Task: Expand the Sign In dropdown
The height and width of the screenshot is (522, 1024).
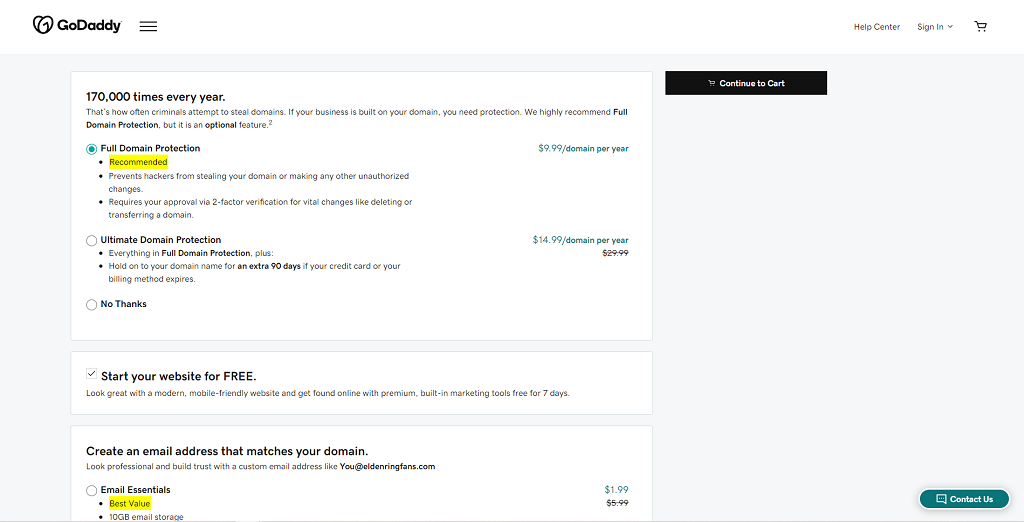Action: (935, 27)
